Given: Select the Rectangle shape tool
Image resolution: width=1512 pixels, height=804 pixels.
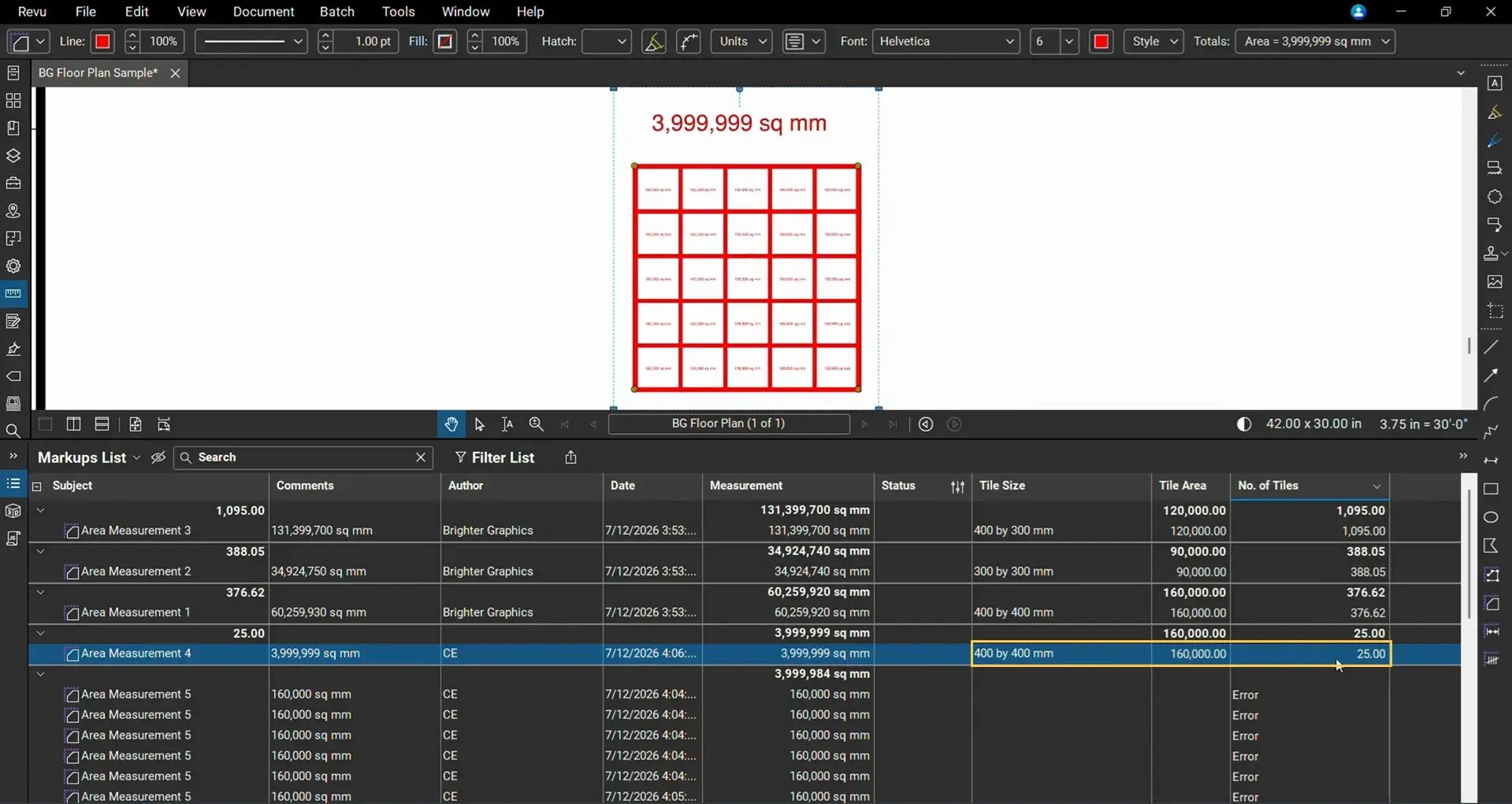Looking at the screenshot, I should click(x=1492, y=489).
